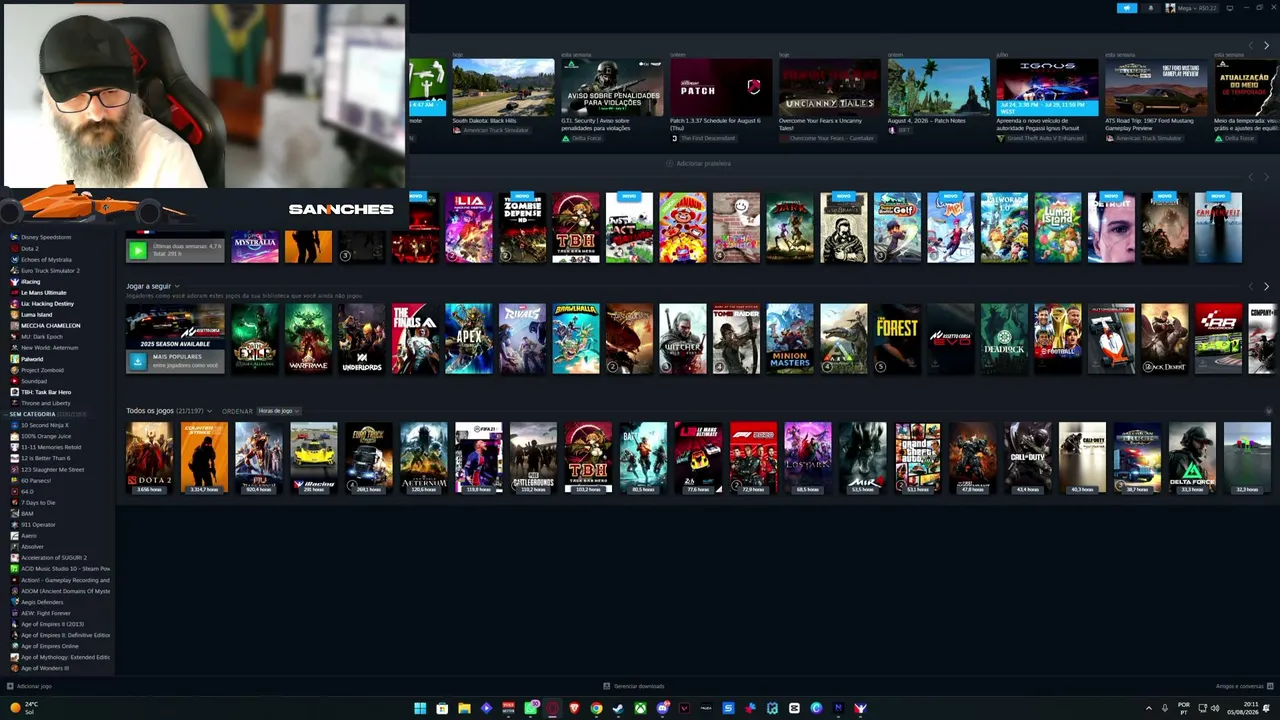Open the Apex Legends cover in Jogar a seguir
This screenshot has width=1280, height=720.
469,338
